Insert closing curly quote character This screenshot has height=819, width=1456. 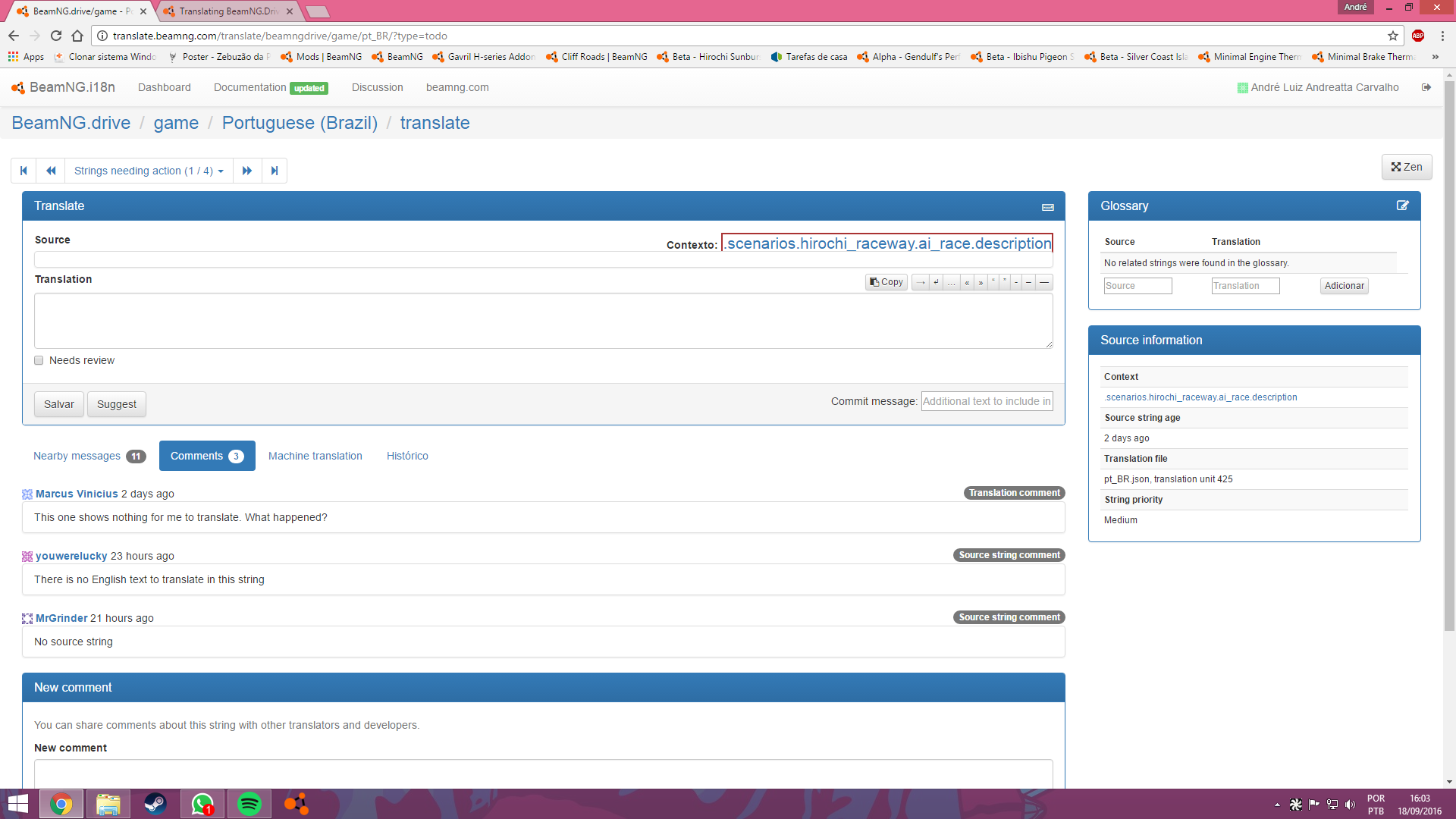pos(1004,282)
